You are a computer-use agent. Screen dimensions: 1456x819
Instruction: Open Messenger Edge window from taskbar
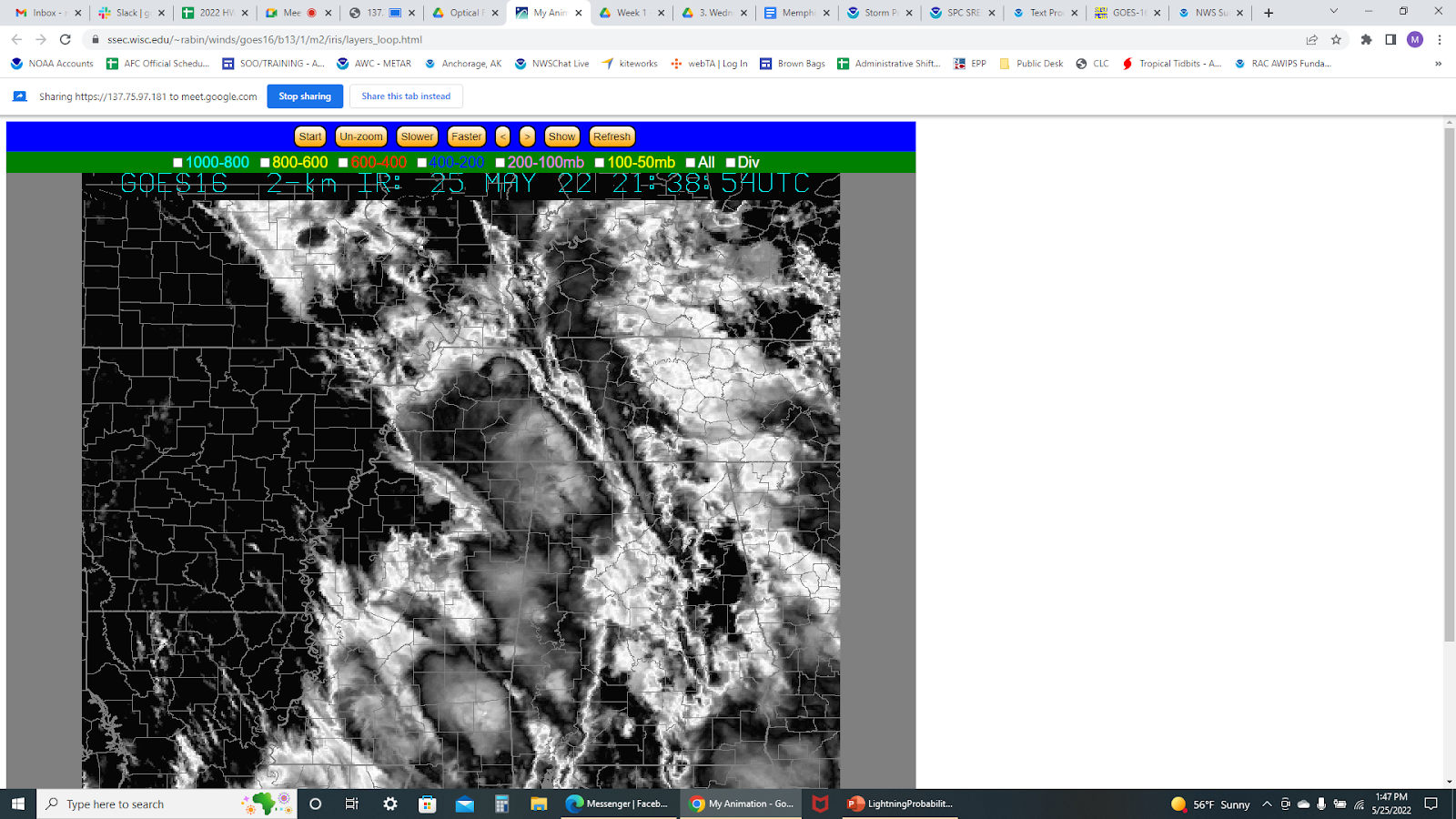tap(618, 804)
